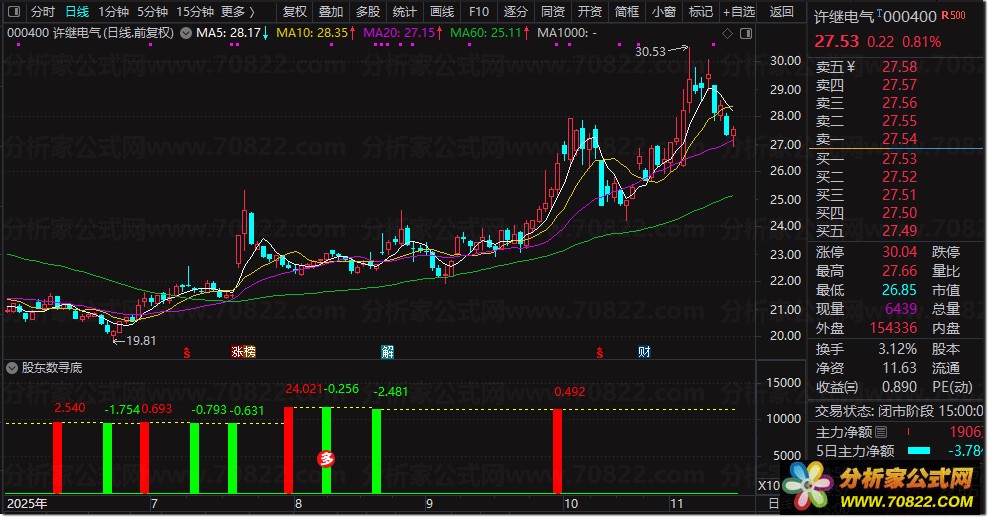The height and width of the screenshot is (518, 990).
Task: Click the R500 badge next to the stock code
Action: pyautogui.click(x=953, y=15)
